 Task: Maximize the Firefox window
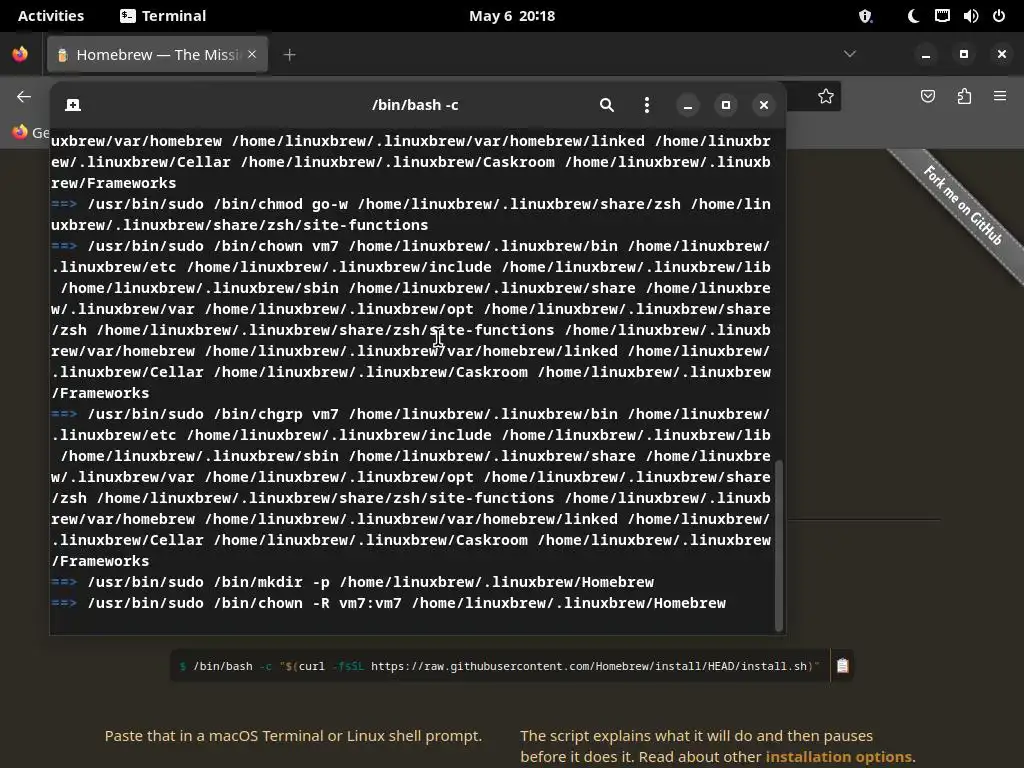click(964, 54)
